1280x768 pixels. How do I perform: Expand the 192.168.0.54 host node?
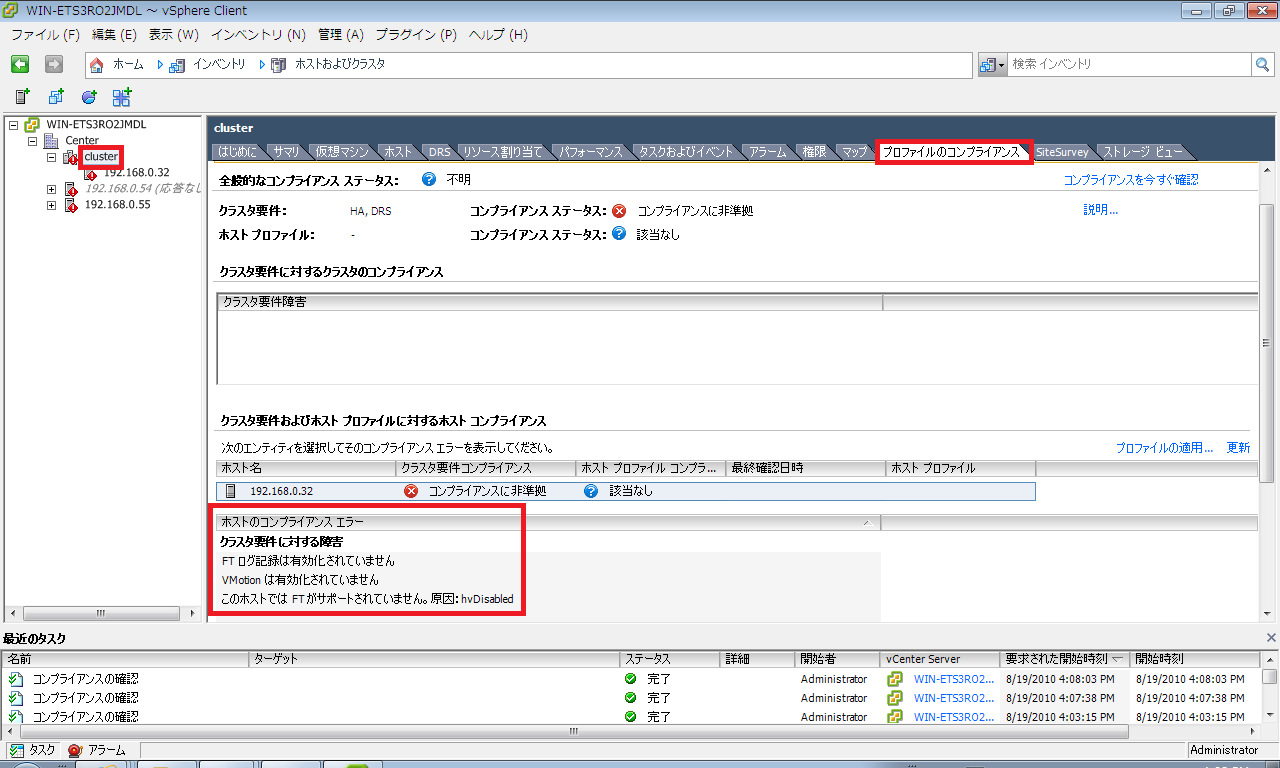tap(52, 189)
